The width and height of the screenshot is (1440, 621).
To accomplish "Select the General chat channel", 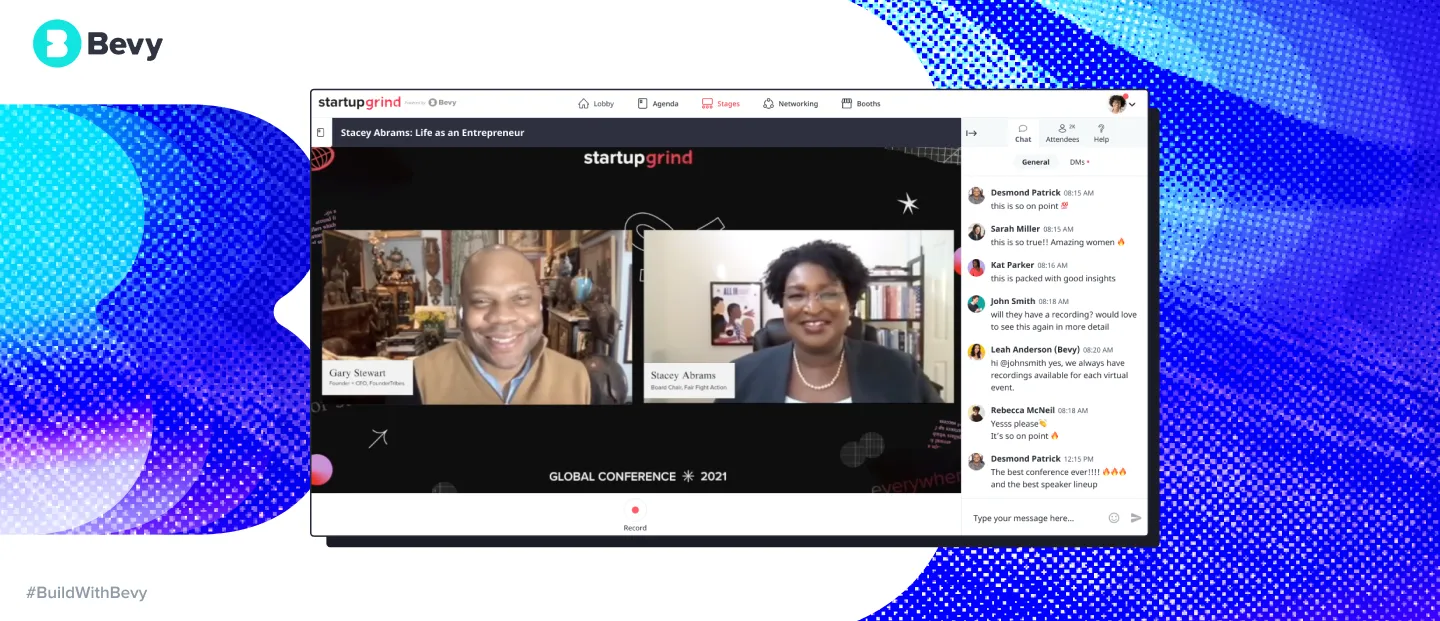I will (1035, 162).
